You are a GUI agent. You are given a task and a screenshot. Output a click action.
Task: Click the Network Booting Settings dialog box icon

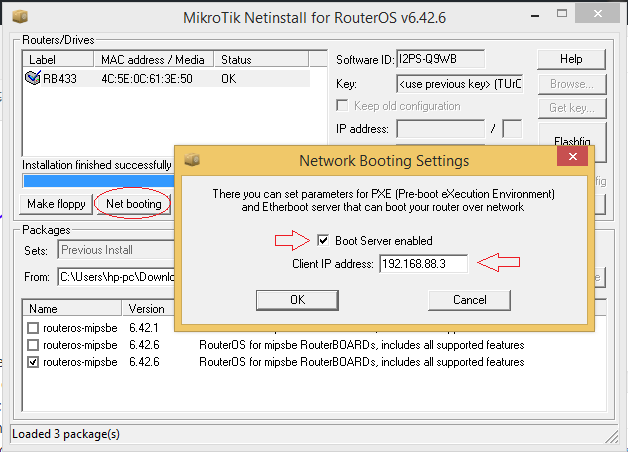tap(192, 160)
